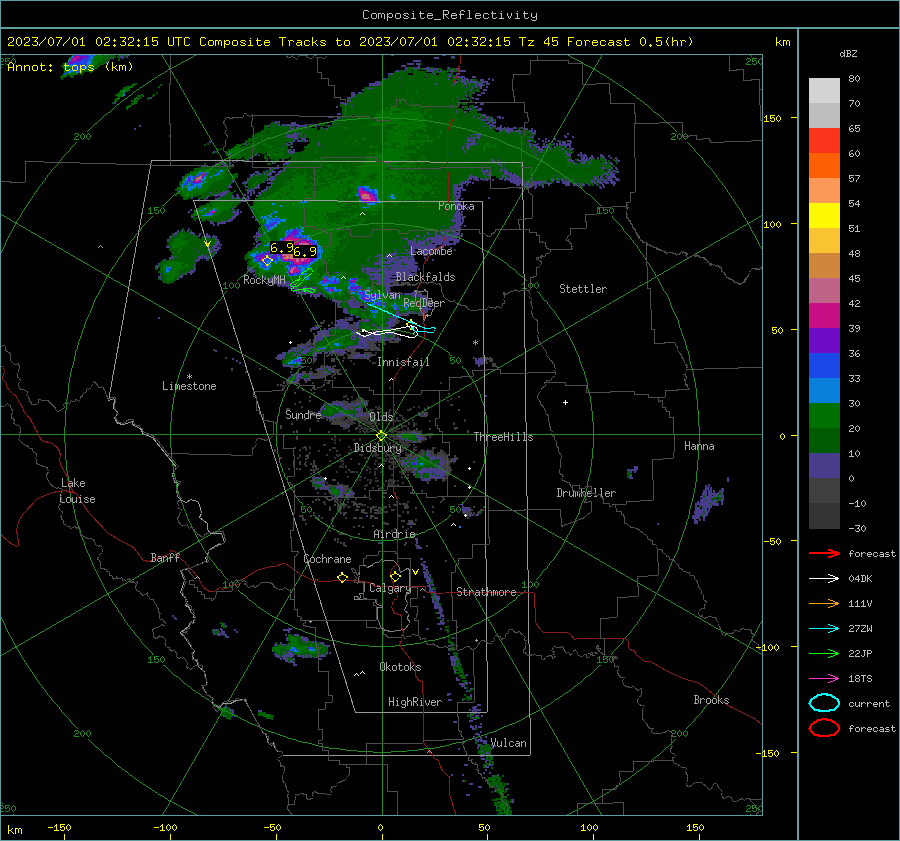Click the Banff label

pos(165,558)
